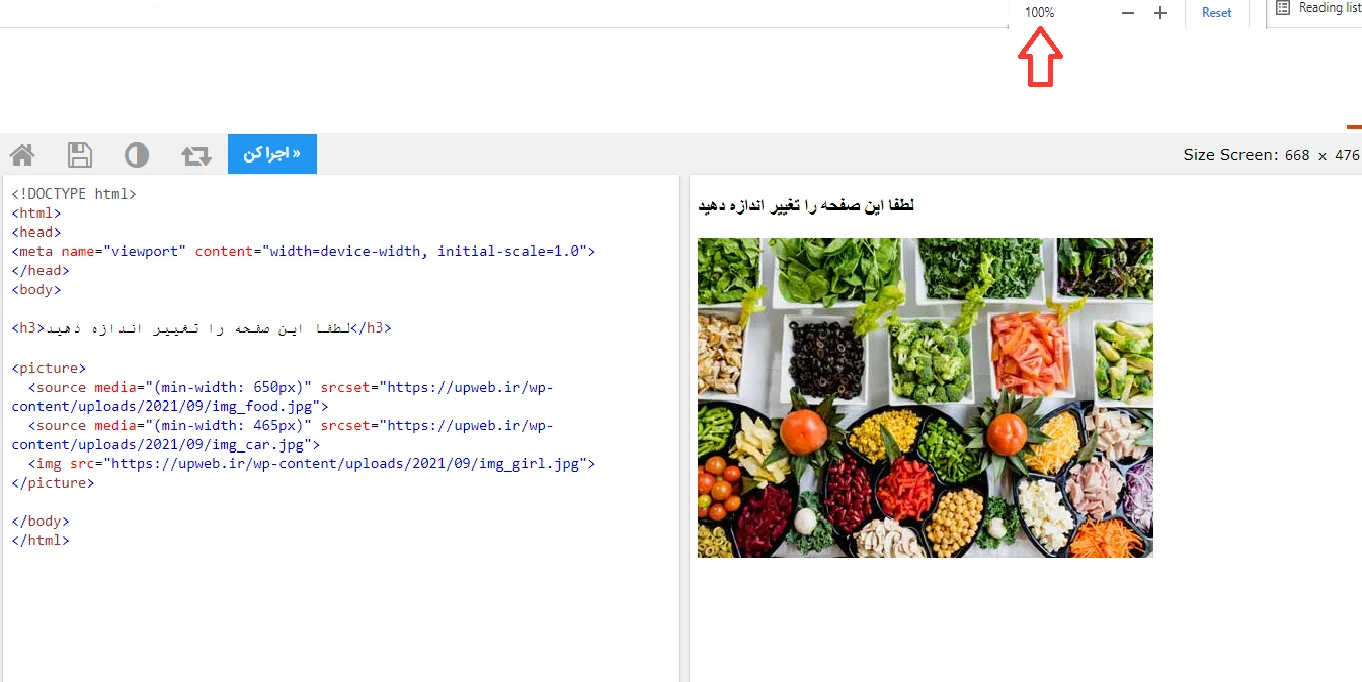Click the Size Screen: 668 × 476 readout
Viewport: 1362px width, 682px height.
click(1272, 155)
